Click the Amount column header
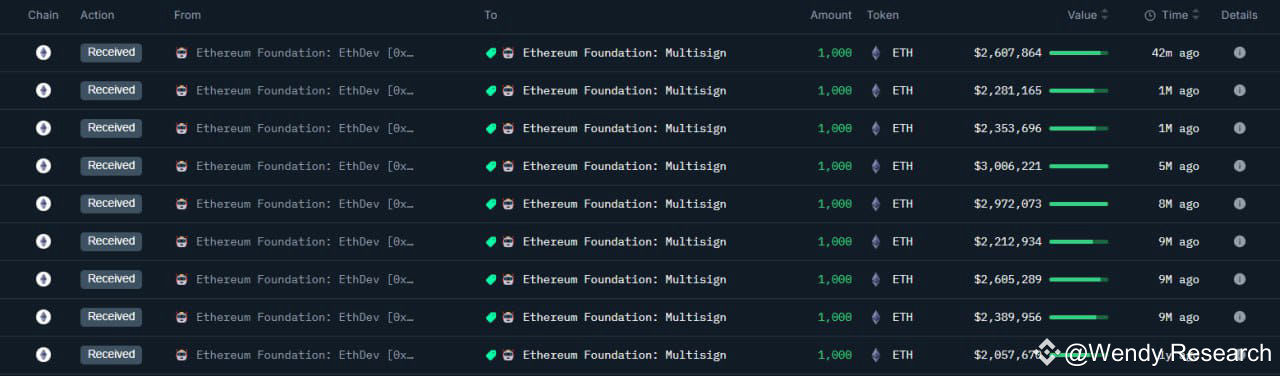The width and height of the screenshot is (1280, 376). click(x=831, y=15)
